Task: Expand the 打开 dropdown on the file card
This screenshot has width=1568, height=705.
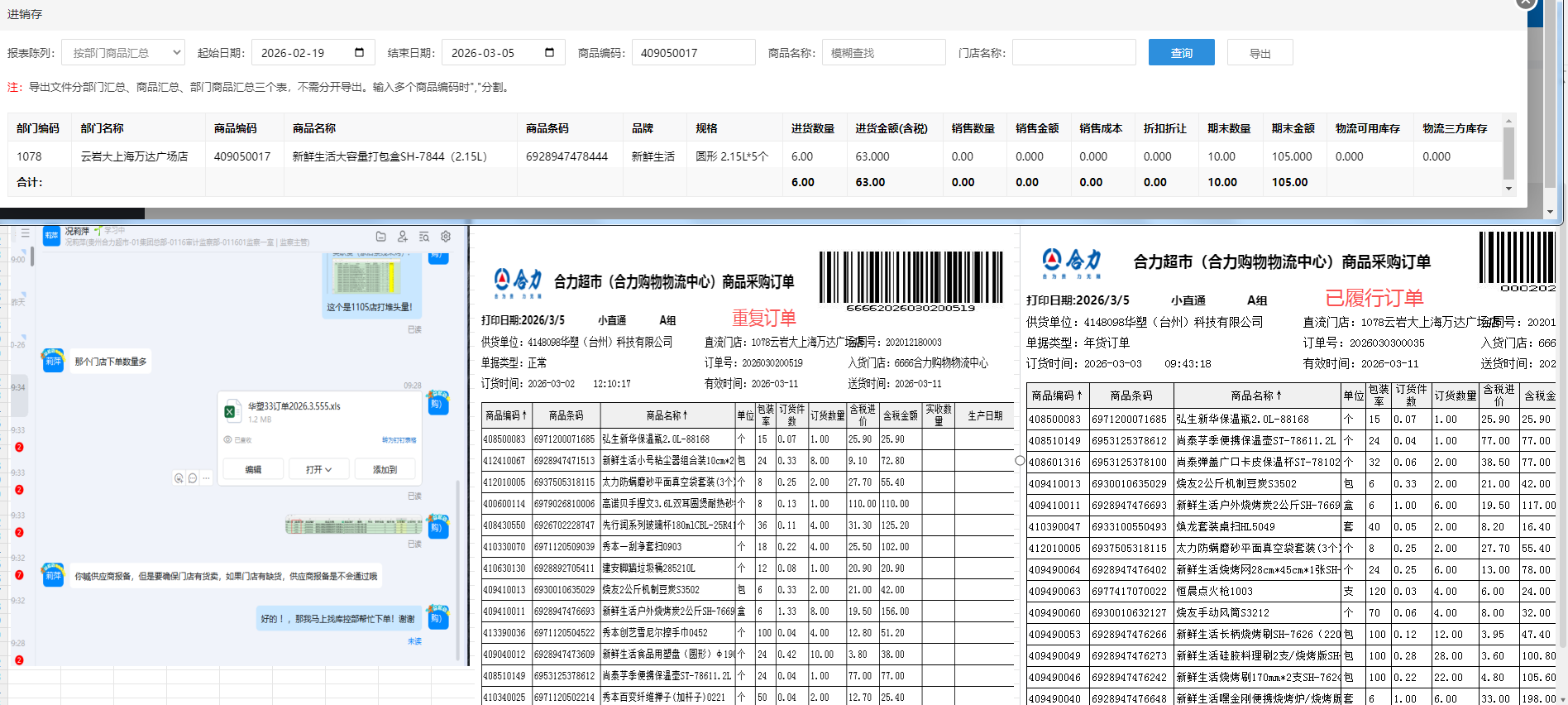Action: coord(318,469)
